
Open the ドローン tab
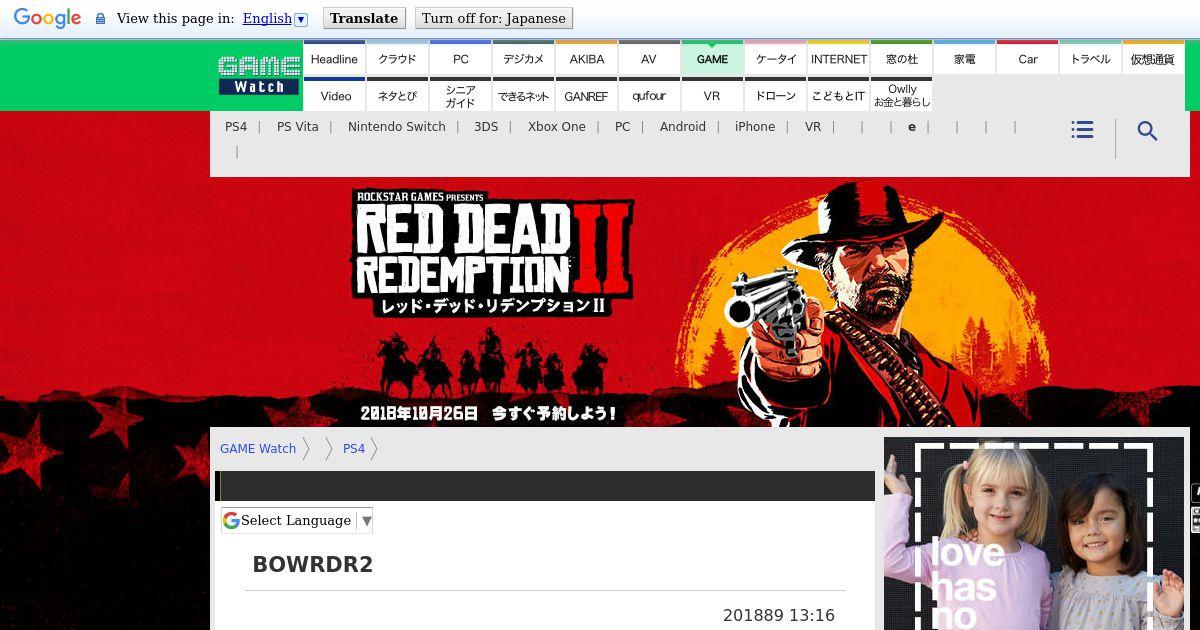tap(775, 95)
